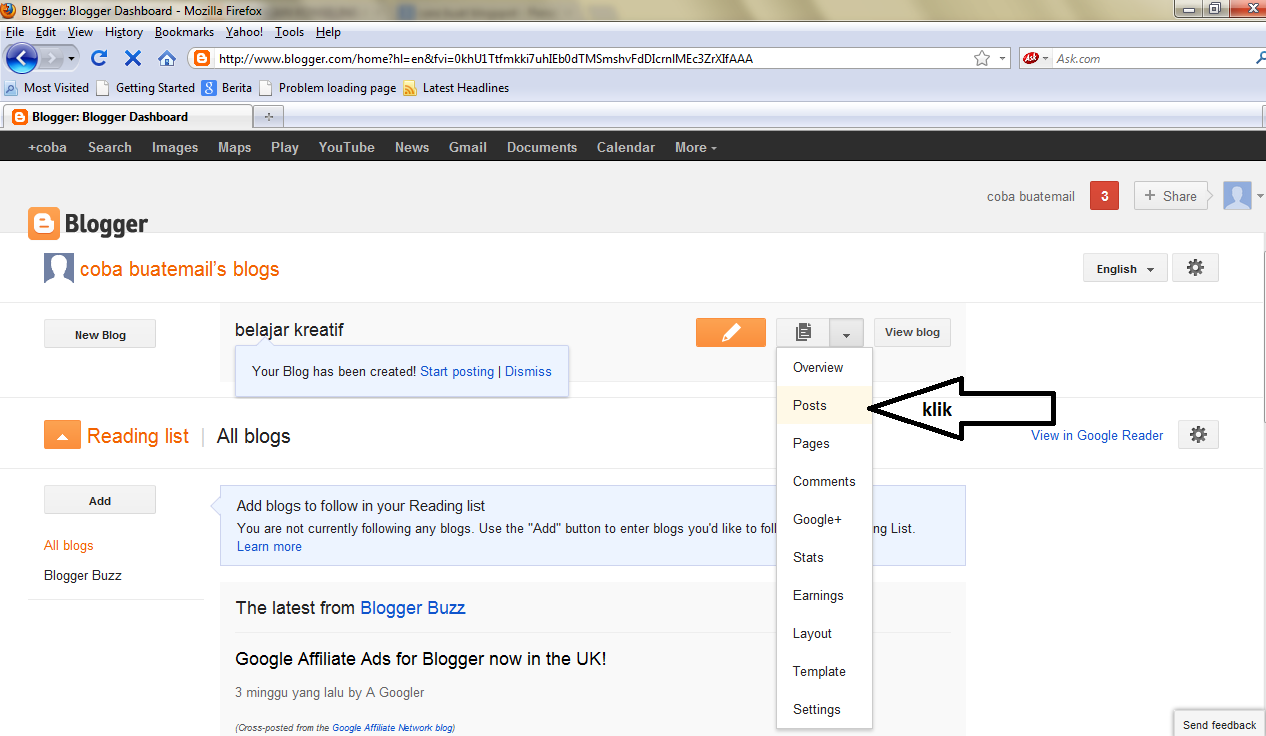
Task: Reload the page with the refresh icon
Action: tap(99, 58)
